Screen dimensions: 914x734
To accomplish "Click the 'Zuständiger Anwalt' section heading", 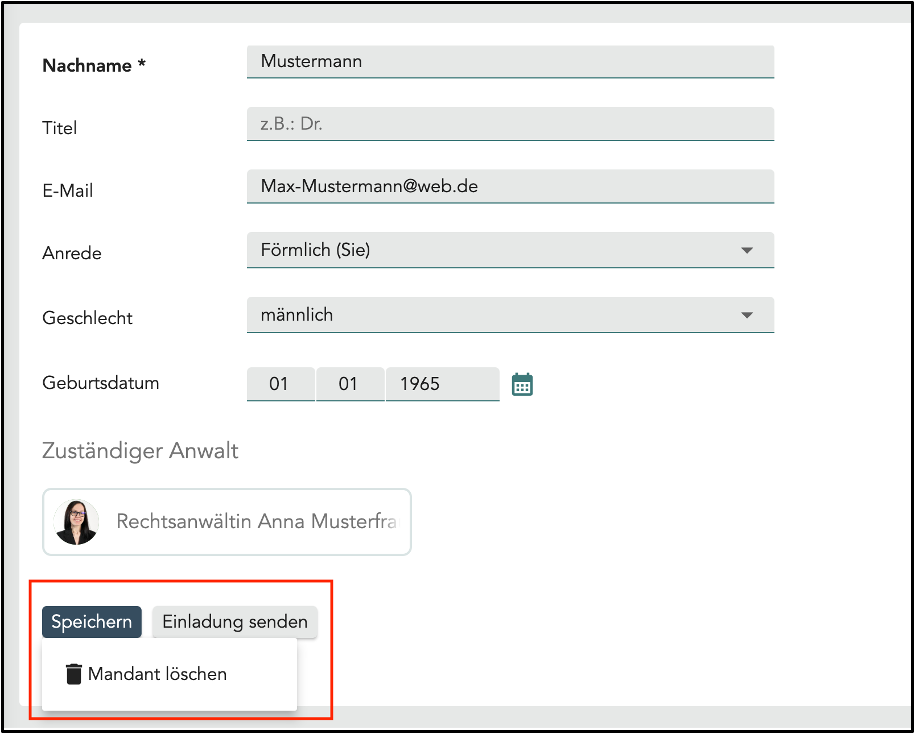I will point(140,451).
